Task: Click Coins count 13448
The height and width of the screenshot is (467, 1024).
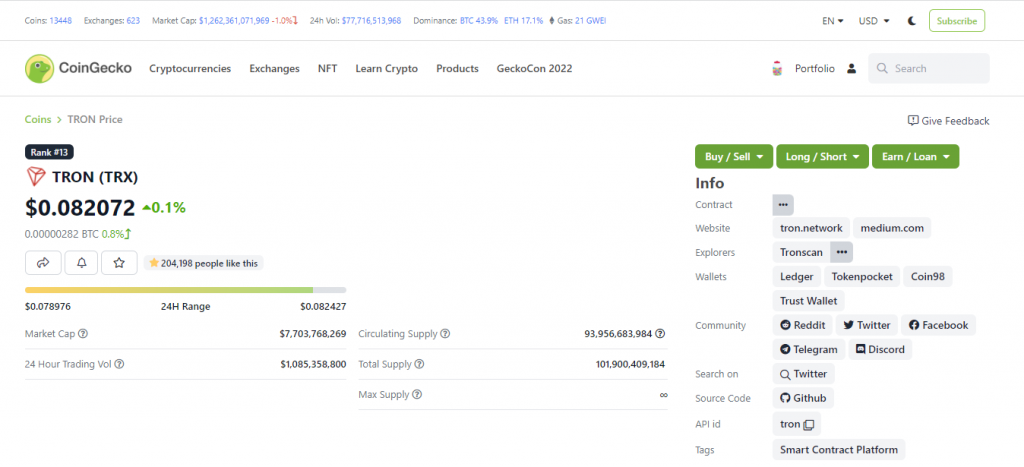Action: (x=61, y=21)
